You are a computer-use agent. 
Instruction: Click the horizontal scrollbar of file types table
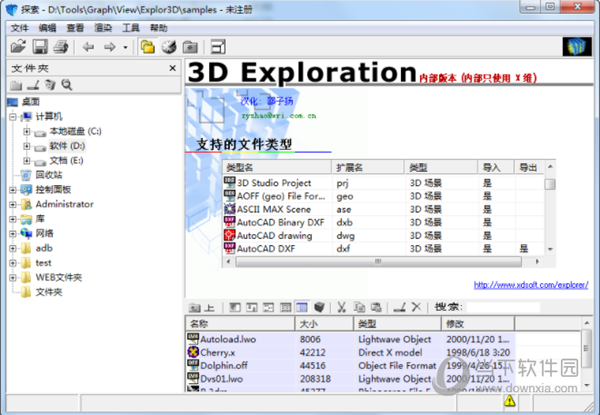pos(378,262)
